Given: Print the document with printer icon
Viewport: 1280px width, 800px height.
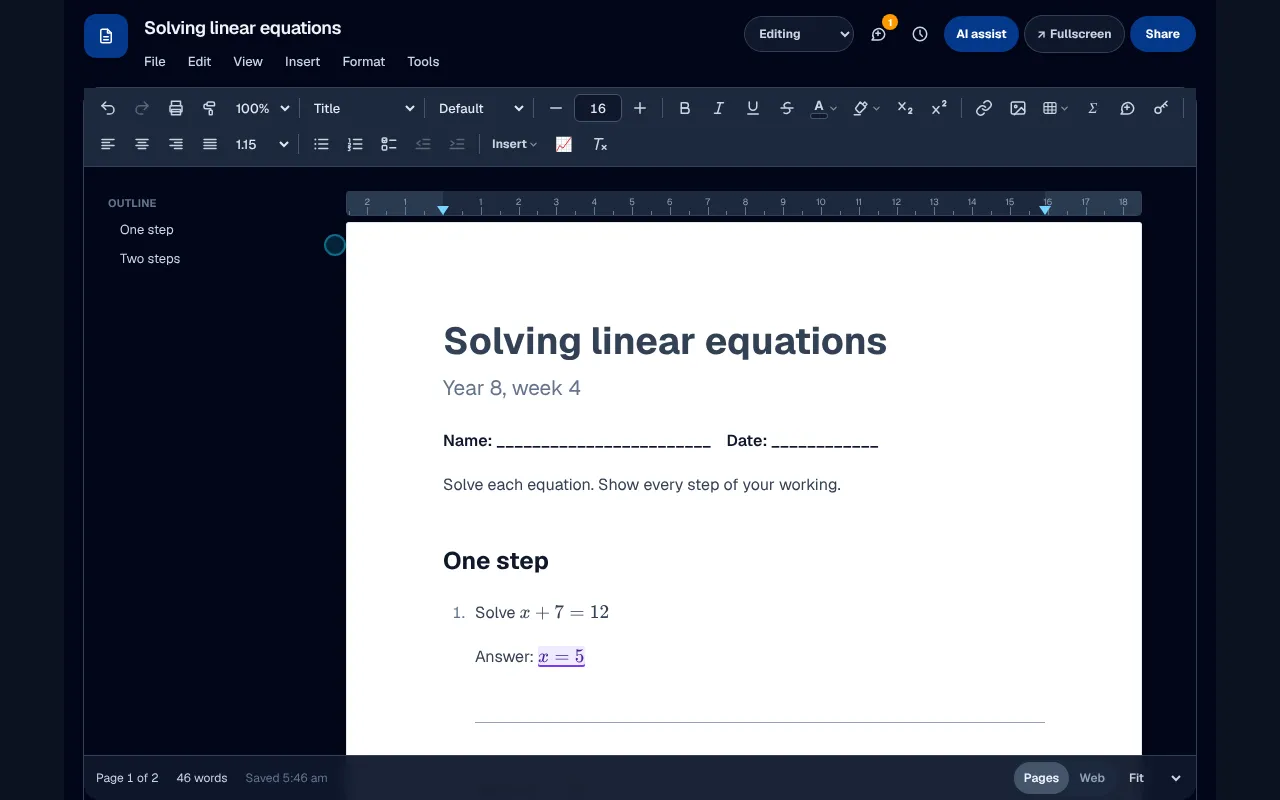Looking at the screenshot, I should click(176, 108).
